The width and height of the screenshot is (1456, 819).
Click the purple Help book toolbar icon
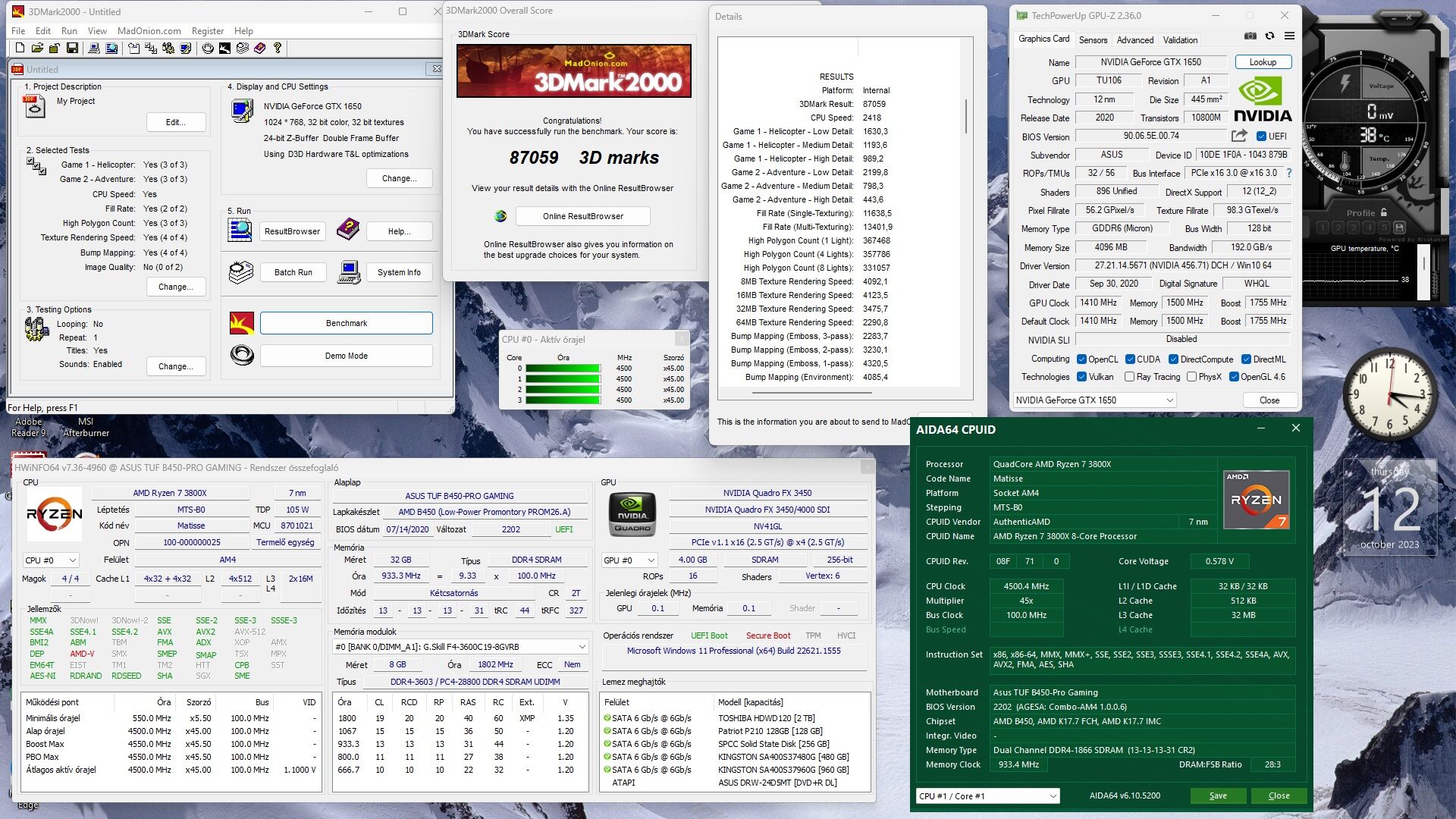click(x=260, y=49)
